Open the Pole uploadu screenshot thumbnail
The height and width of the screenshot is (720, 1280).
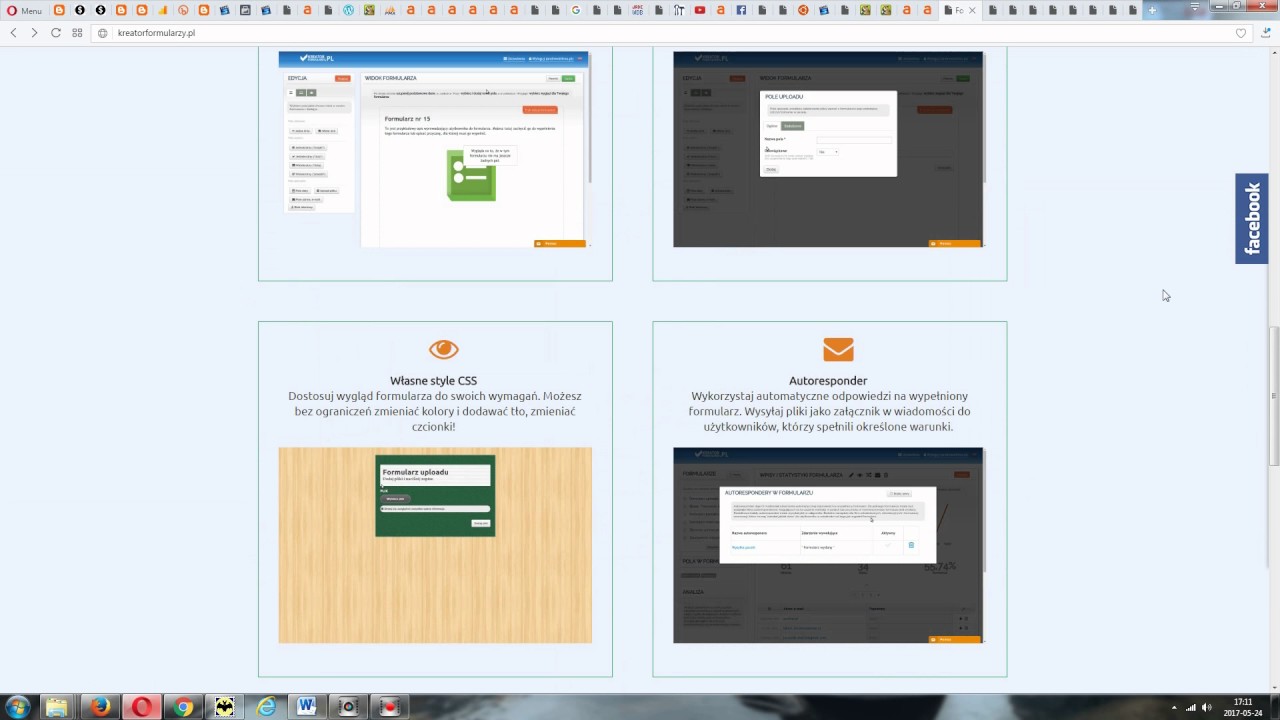(x=828, y=149)
